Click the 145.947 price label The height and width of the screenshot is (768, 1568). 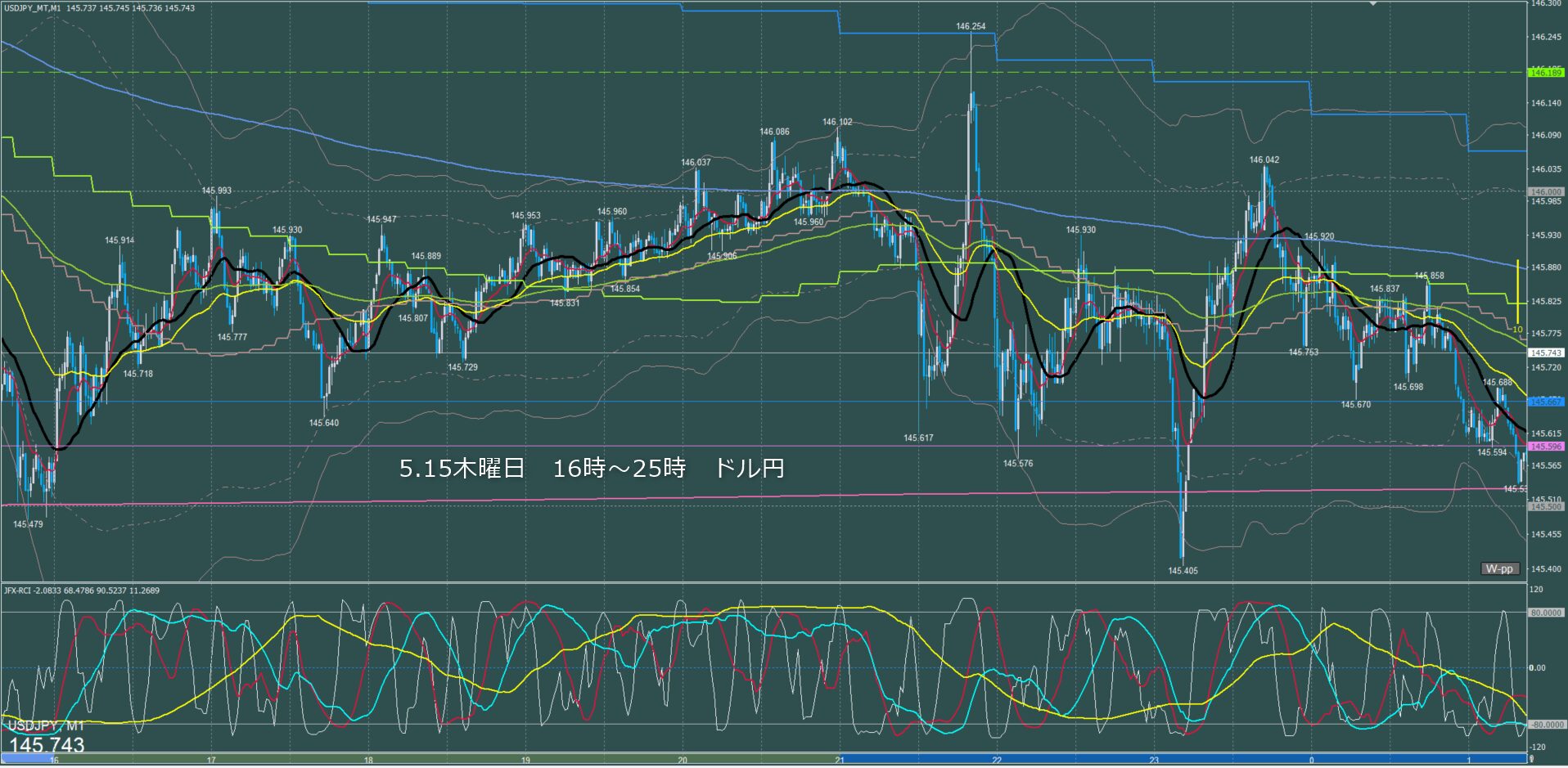(x=381, y=219)
